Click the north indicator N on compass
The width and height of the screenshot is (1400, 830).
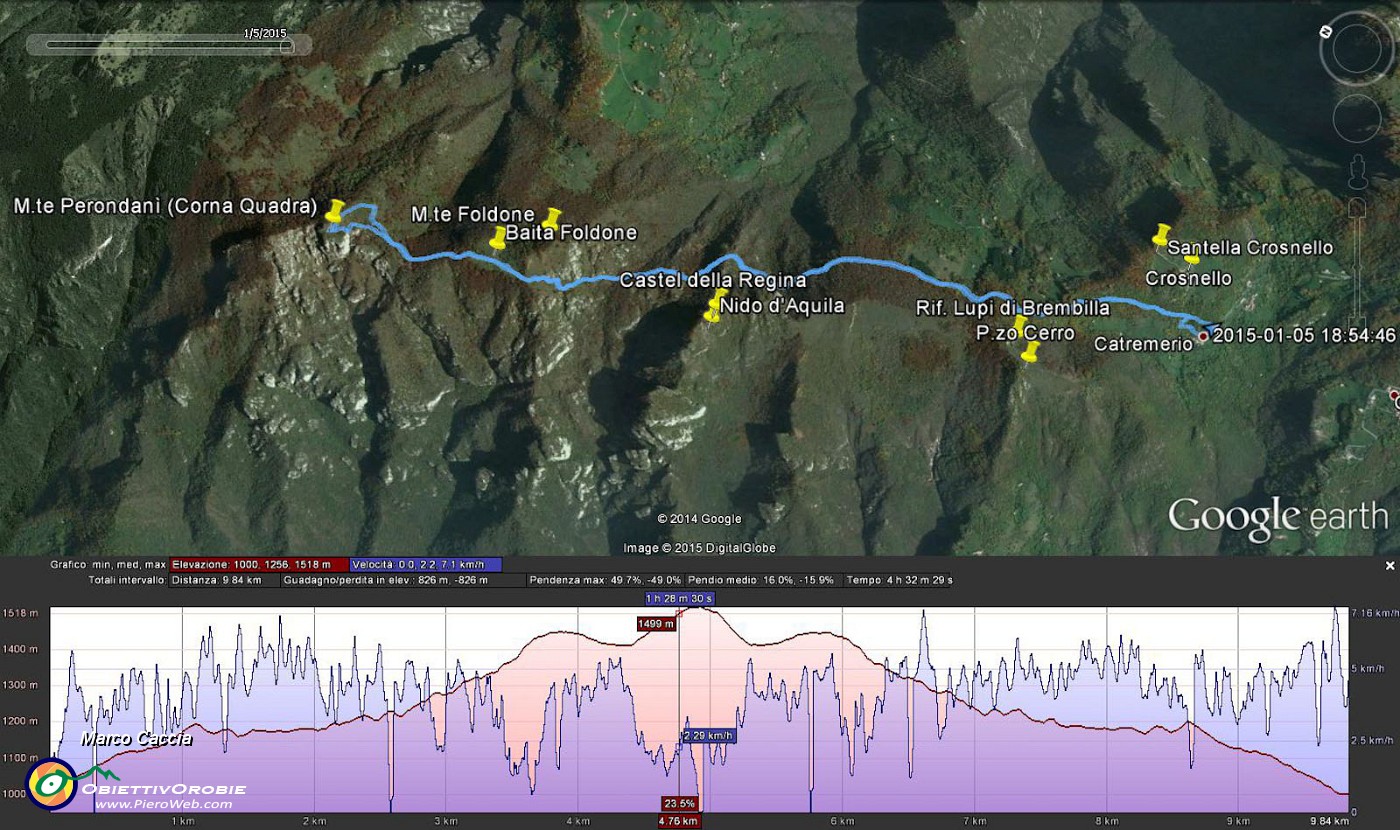(1325, 31)
